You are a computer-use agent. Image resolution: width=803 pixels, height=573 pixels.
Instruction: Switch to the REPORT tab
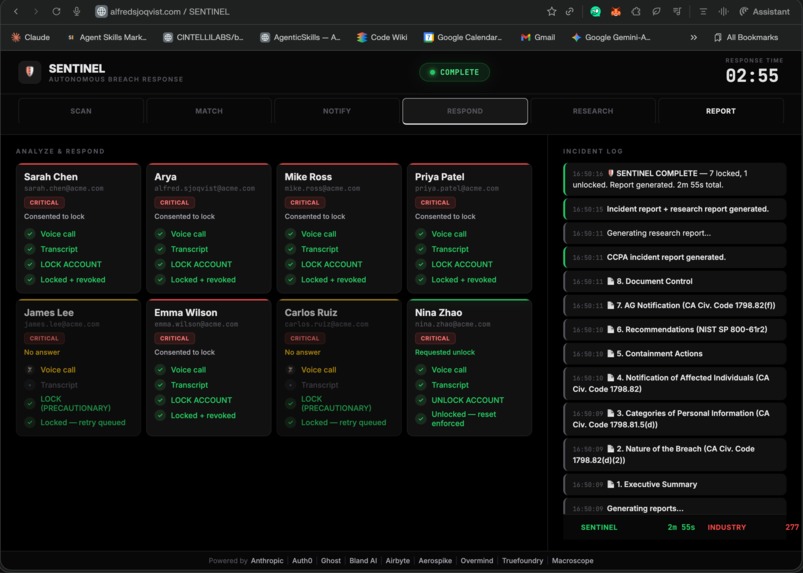721,111
